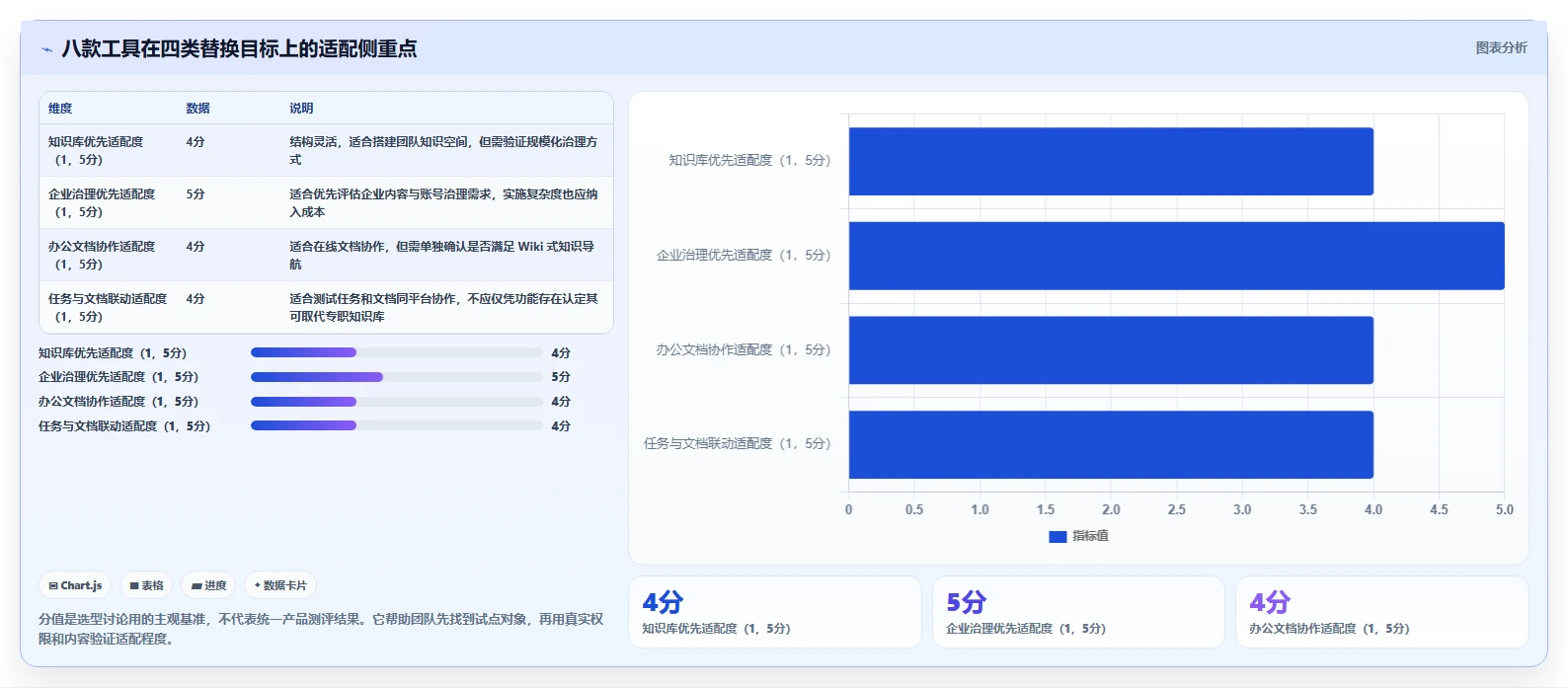Click description starting 适合在线文档协作
This screenshot has width=1568, height=688.
[x=442, y=256]
